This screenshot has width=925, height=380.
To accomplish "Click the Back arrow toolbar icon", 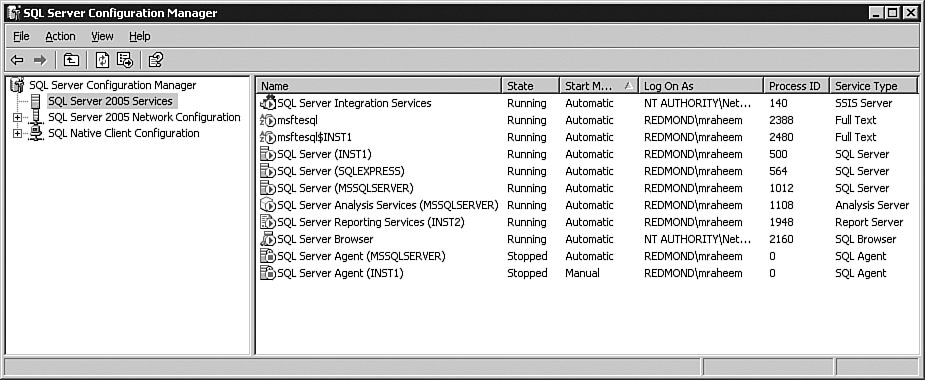I will pos(17,60).
